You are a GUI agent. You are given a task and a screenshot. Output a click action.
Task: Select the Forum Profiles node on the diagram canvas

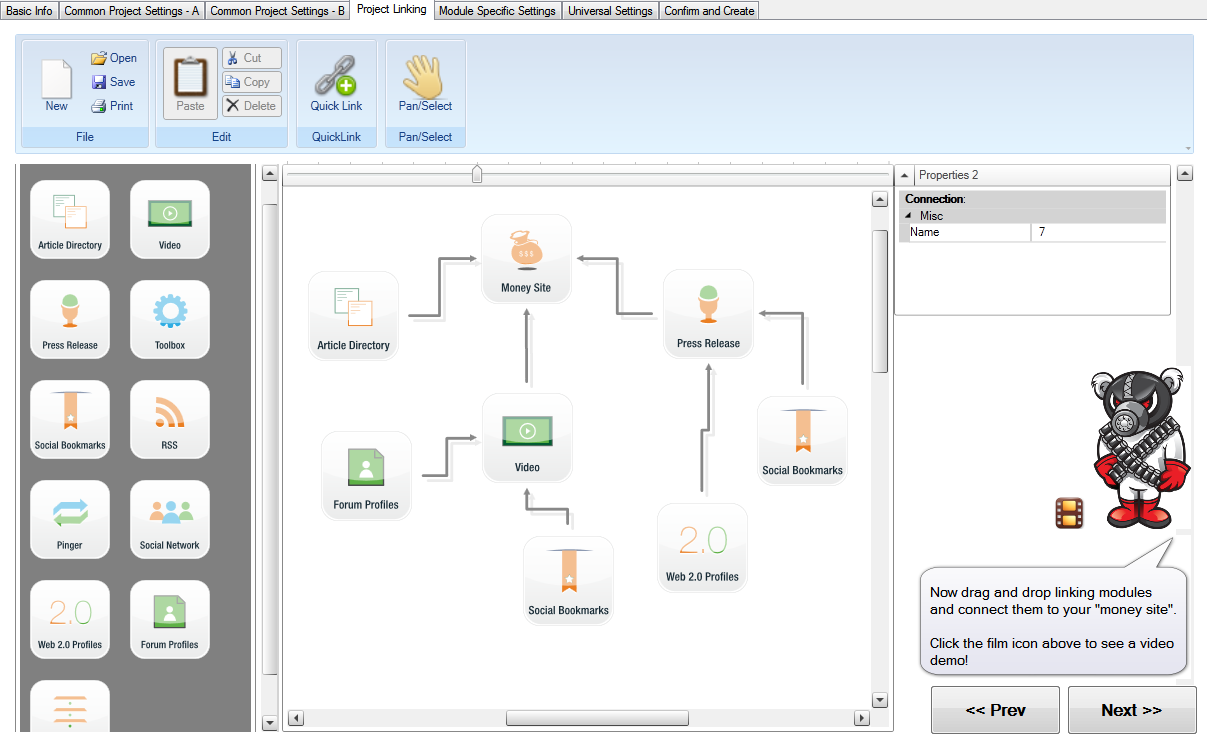click(x=366, y=476)
